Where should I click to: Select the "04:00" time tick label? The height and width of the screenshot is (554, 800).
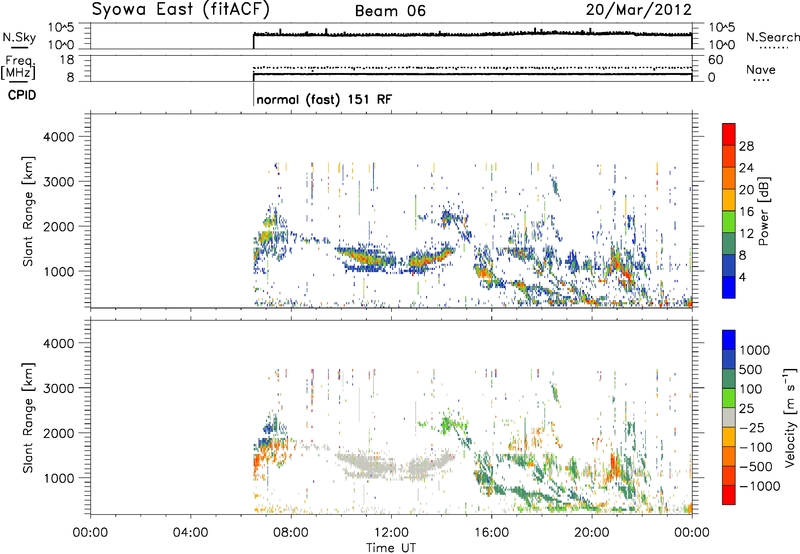pos(190,533)
